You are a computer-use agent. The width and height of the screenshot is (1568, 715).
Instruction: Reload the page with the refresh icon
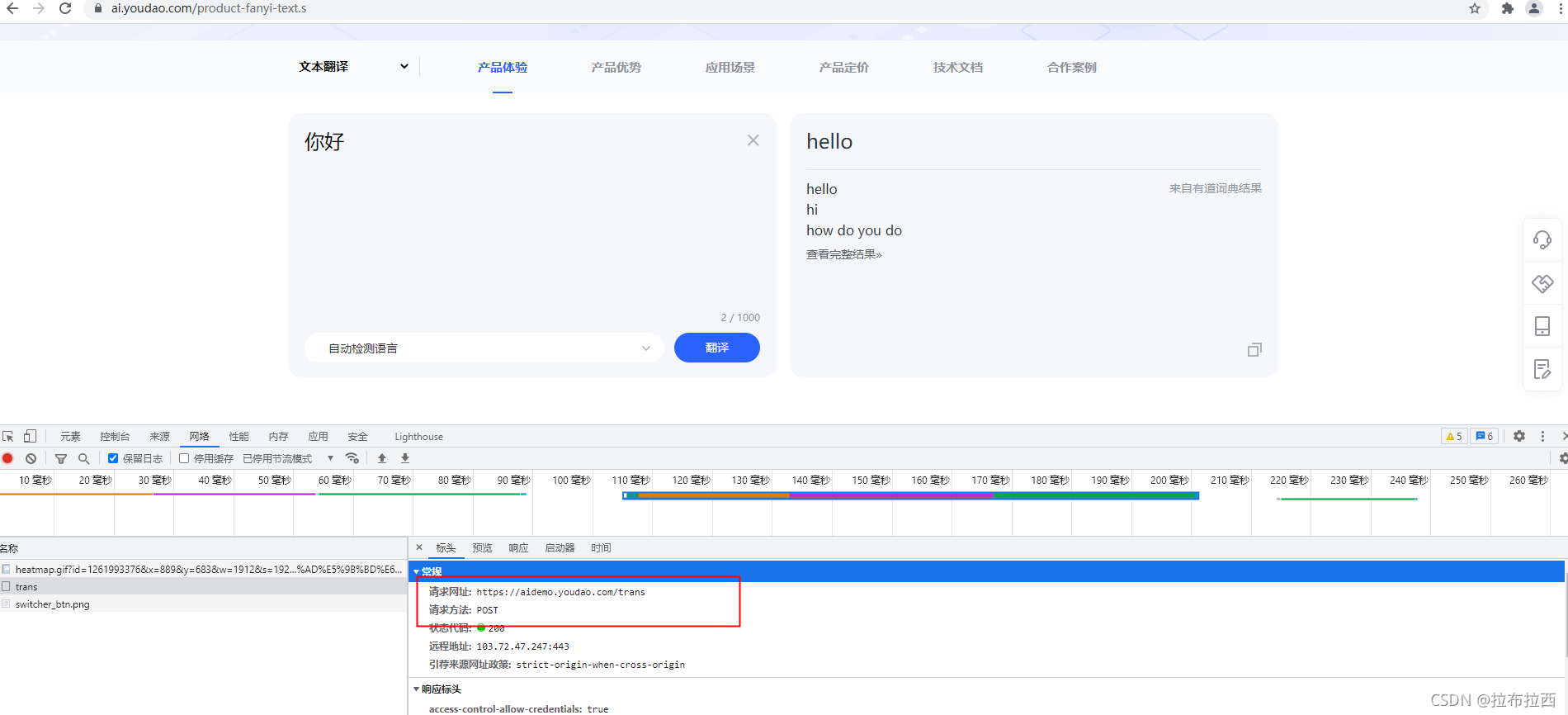65,8
